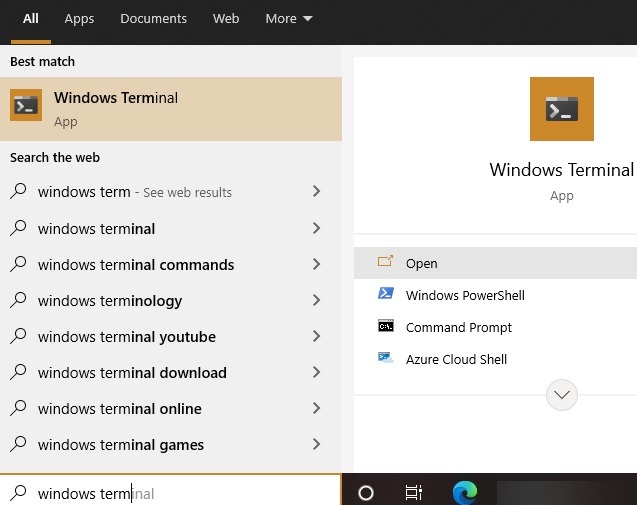Expand 'windows term' web results arrow
This screenshot has width=637, height=505.
316,191
